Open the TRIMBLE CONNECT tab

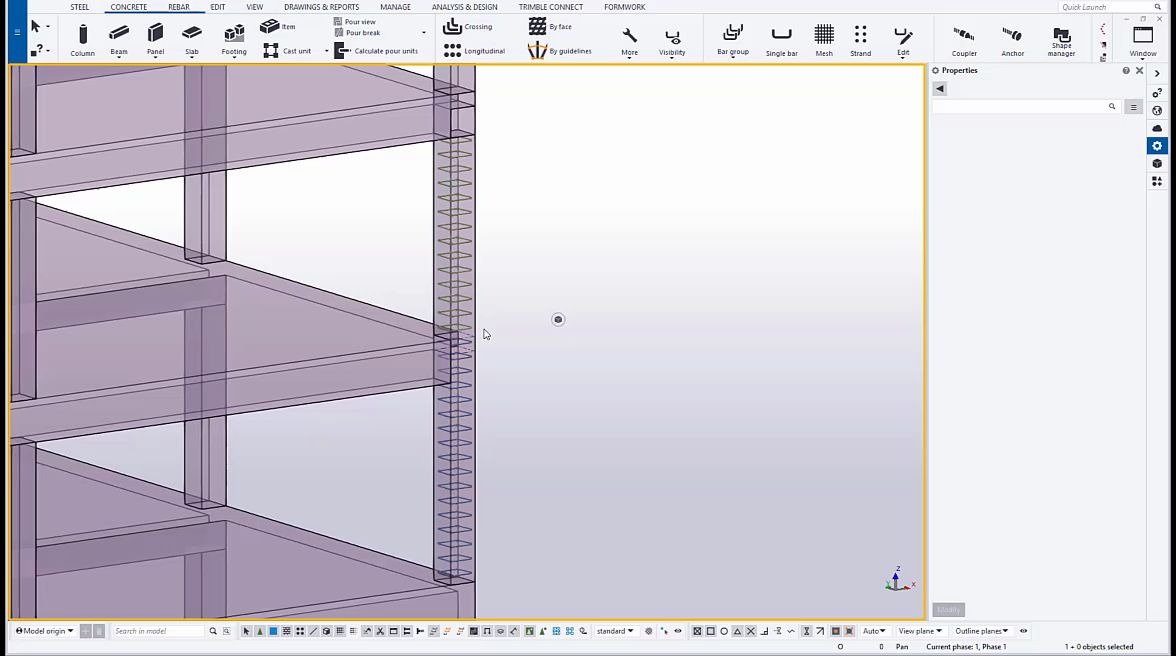point(550,7)
